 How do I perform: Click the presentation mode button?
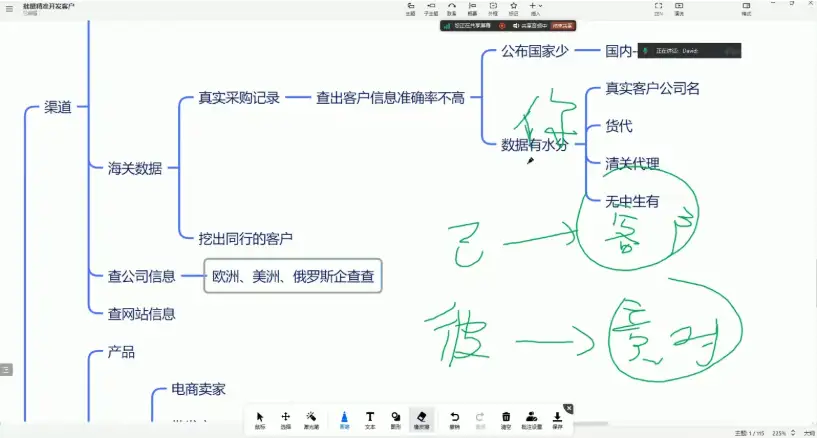[679, 9]
